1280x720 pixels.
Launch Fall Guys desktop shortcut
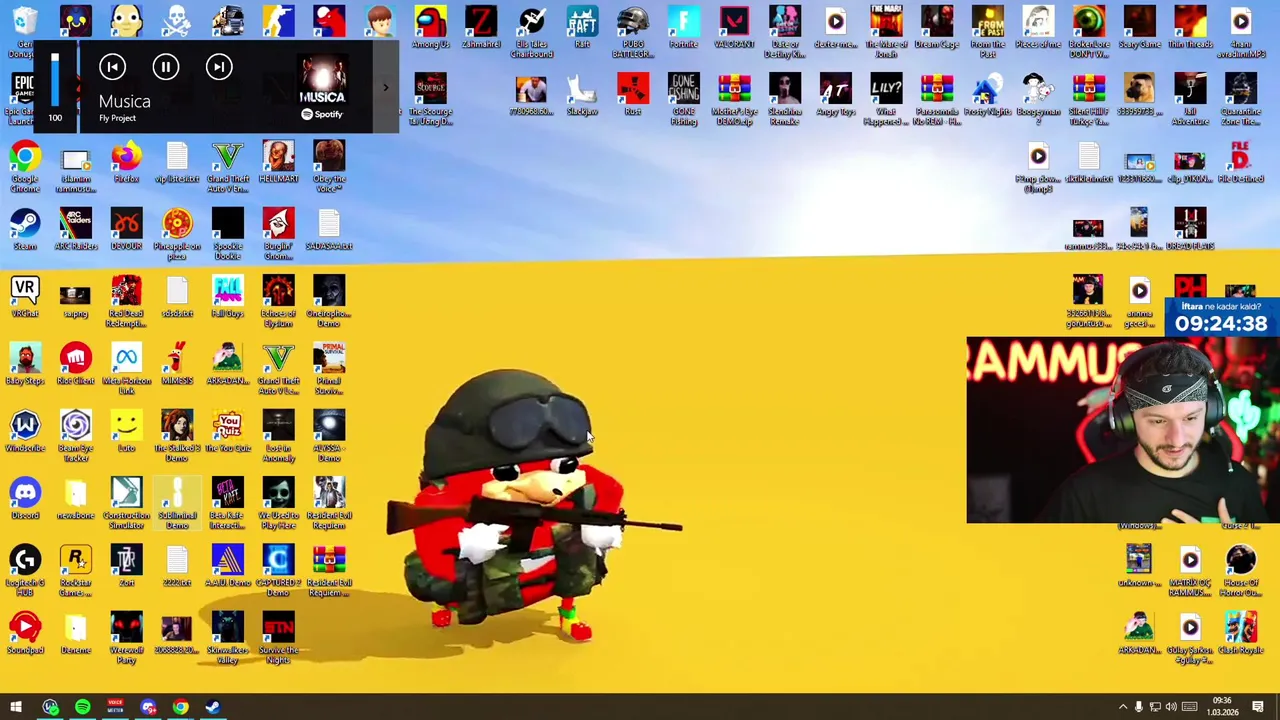(x=228, y=297)
